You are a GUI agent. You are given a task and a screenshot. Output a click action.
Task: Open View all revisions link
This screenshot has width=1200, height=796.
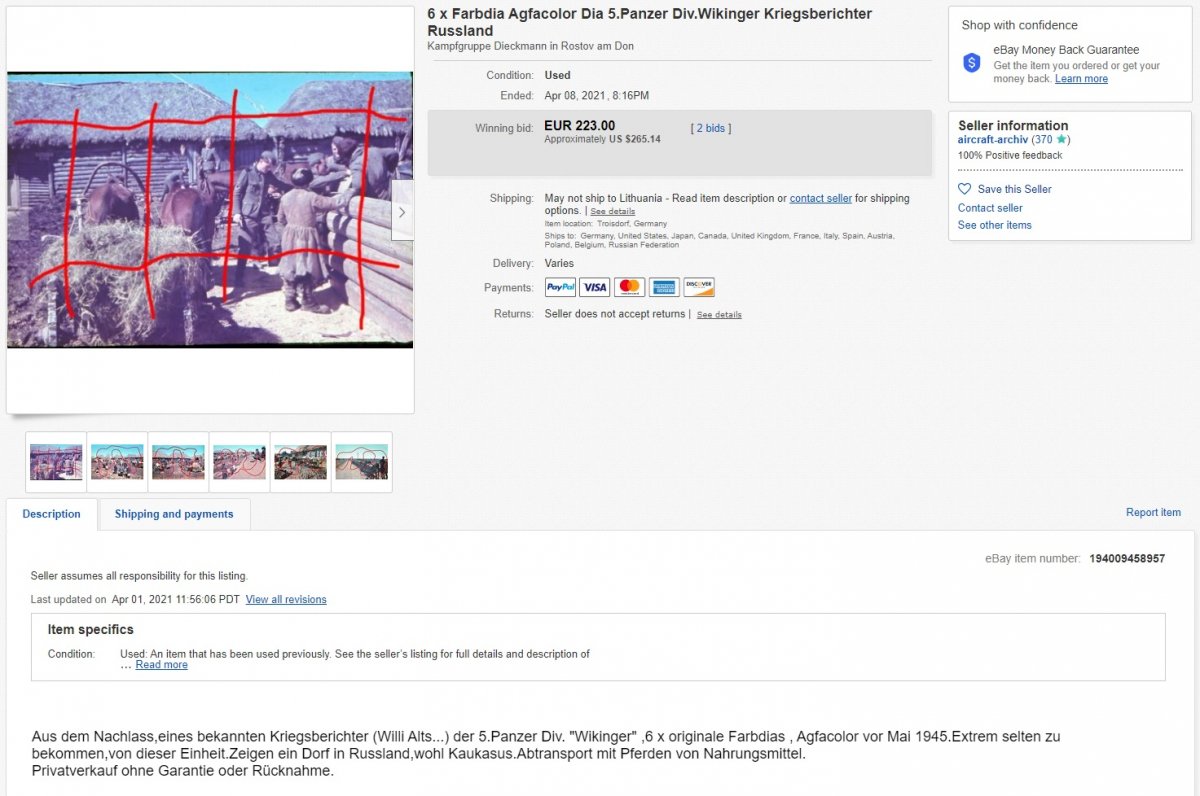(x=286, y=600)
